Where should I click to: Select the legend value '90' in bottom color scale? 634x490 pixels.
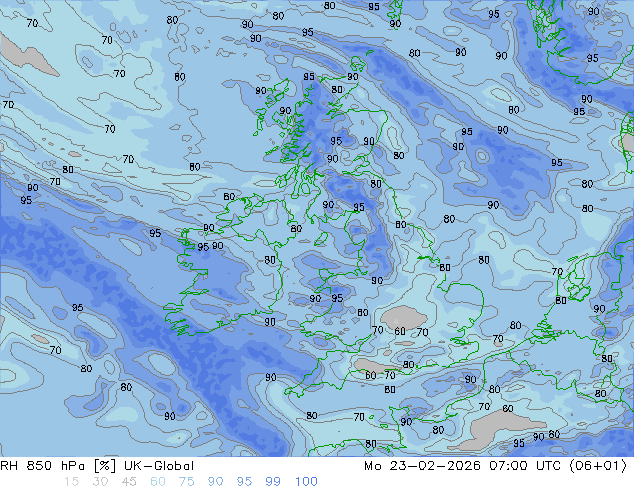coord(215,482)
